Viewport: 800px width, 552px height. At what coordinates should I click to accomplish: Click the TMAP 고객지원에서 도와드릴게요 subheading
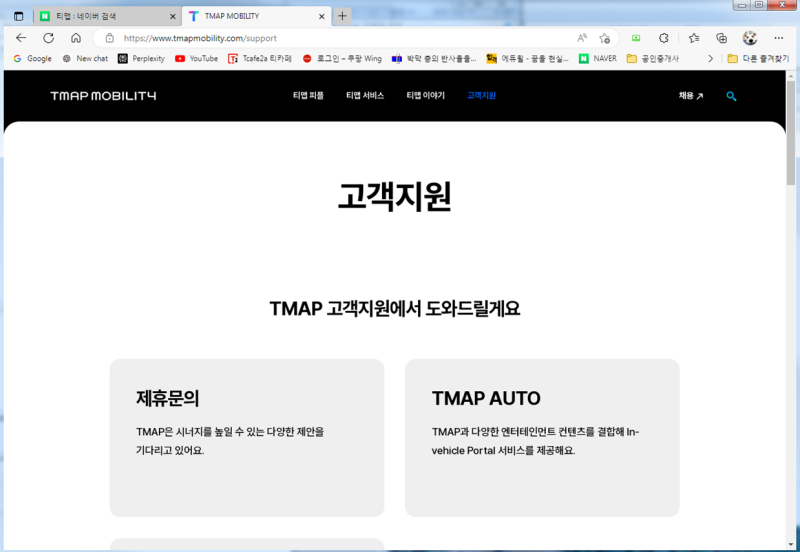pos(394,309)
